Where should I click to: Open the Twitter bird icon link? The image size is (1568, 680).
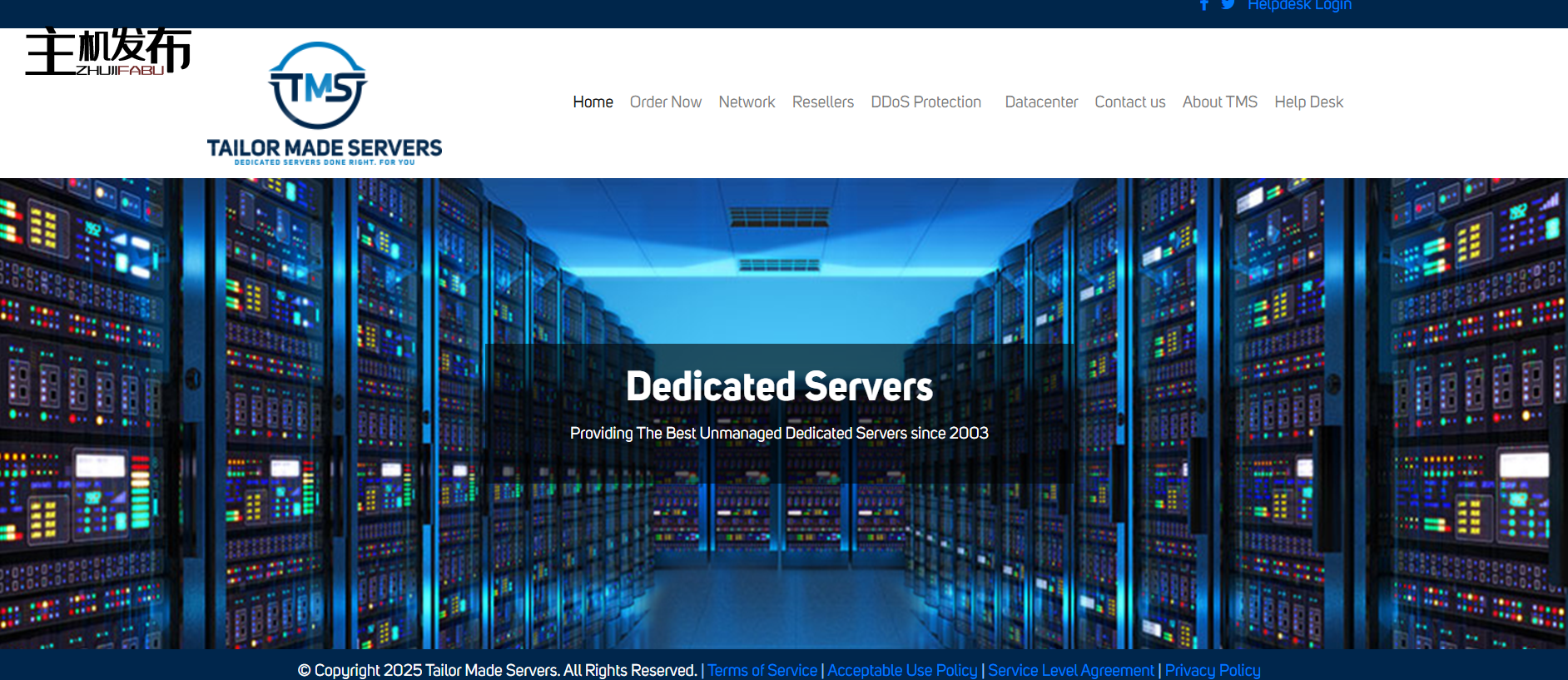1228,5
